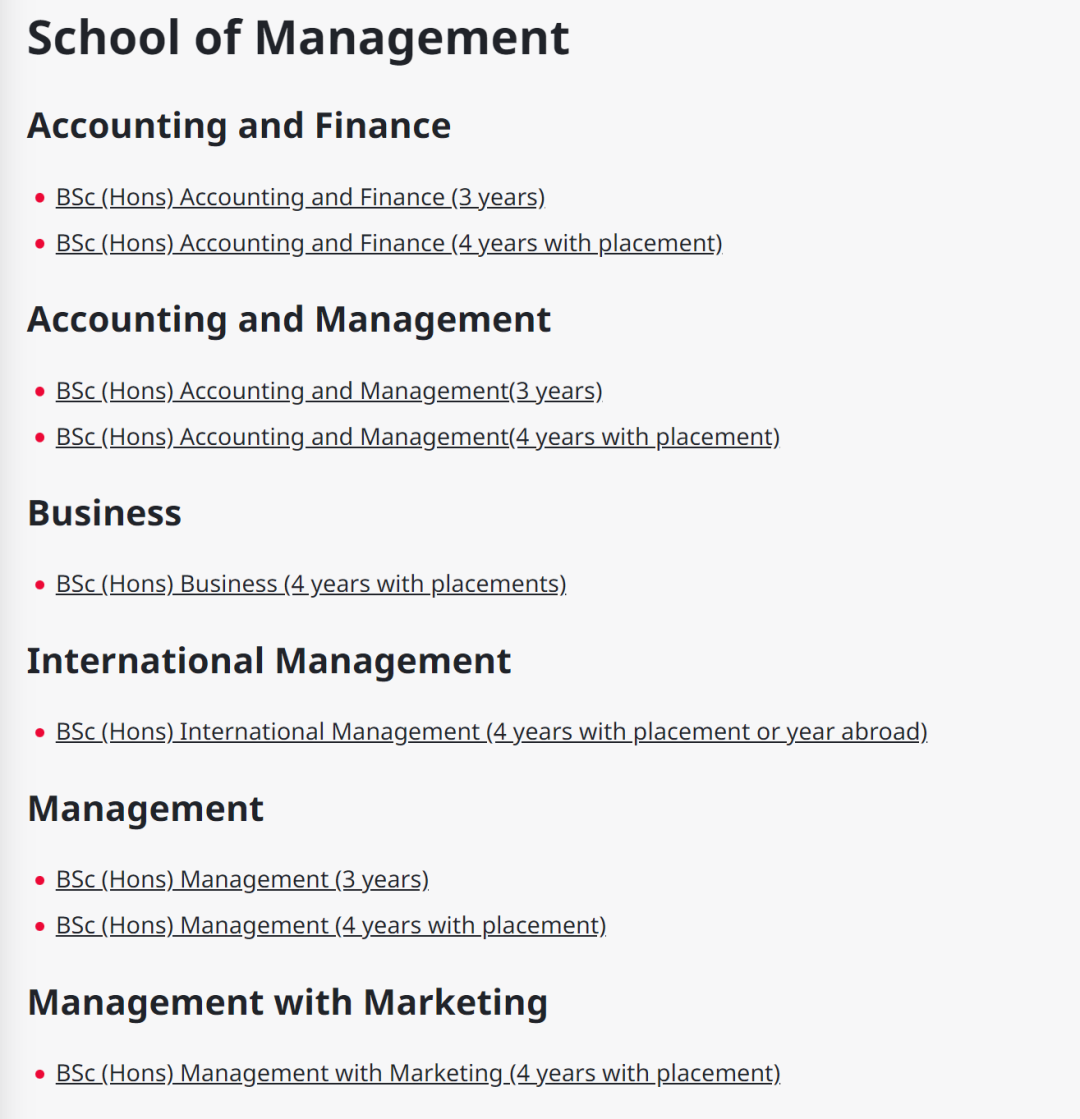Open BSc Accounting and Management(3 years) link
This screenshot has height=1119, width=1080.
point(329,391)
